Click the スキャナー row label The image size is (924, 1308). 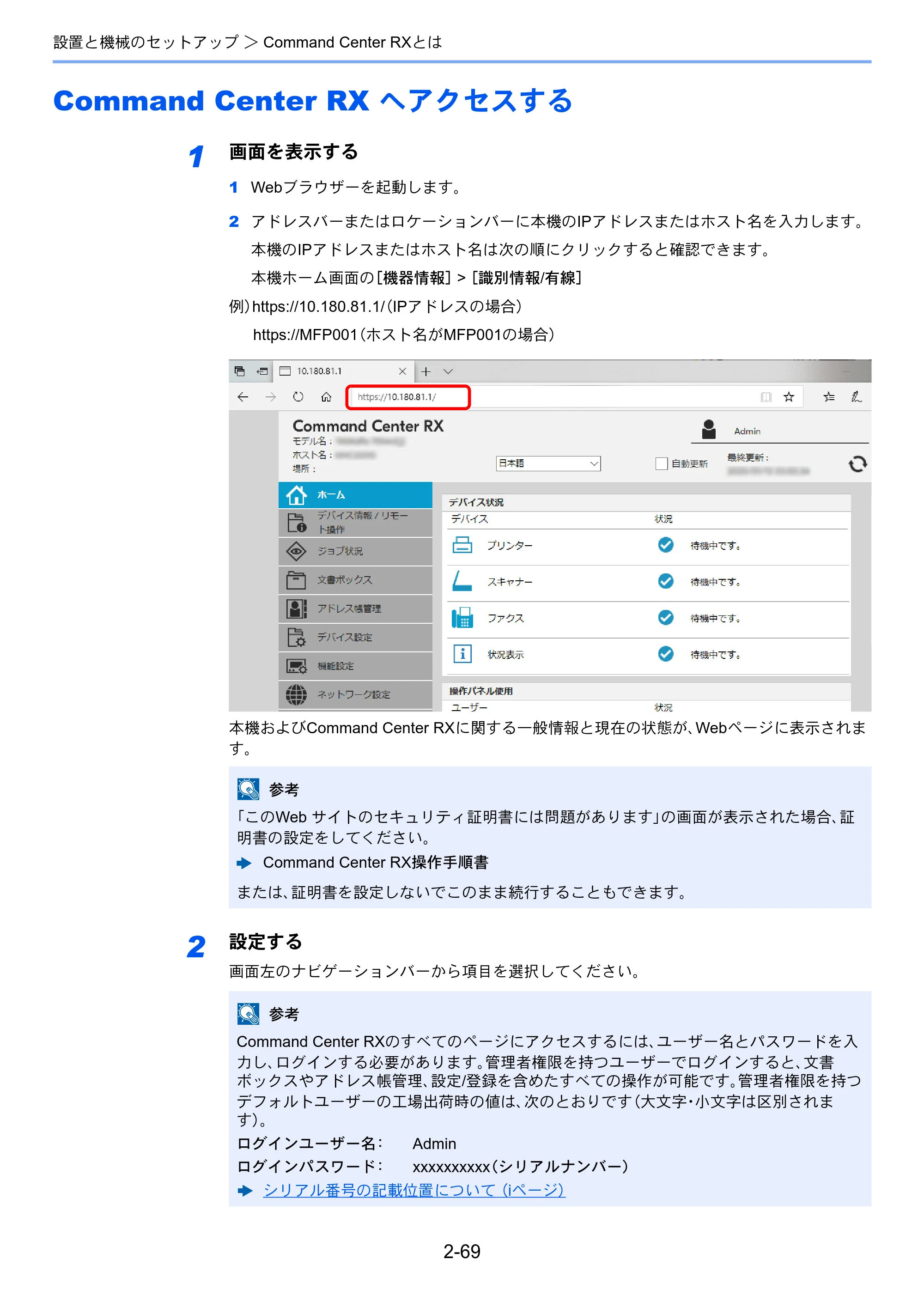pos(509,582)
